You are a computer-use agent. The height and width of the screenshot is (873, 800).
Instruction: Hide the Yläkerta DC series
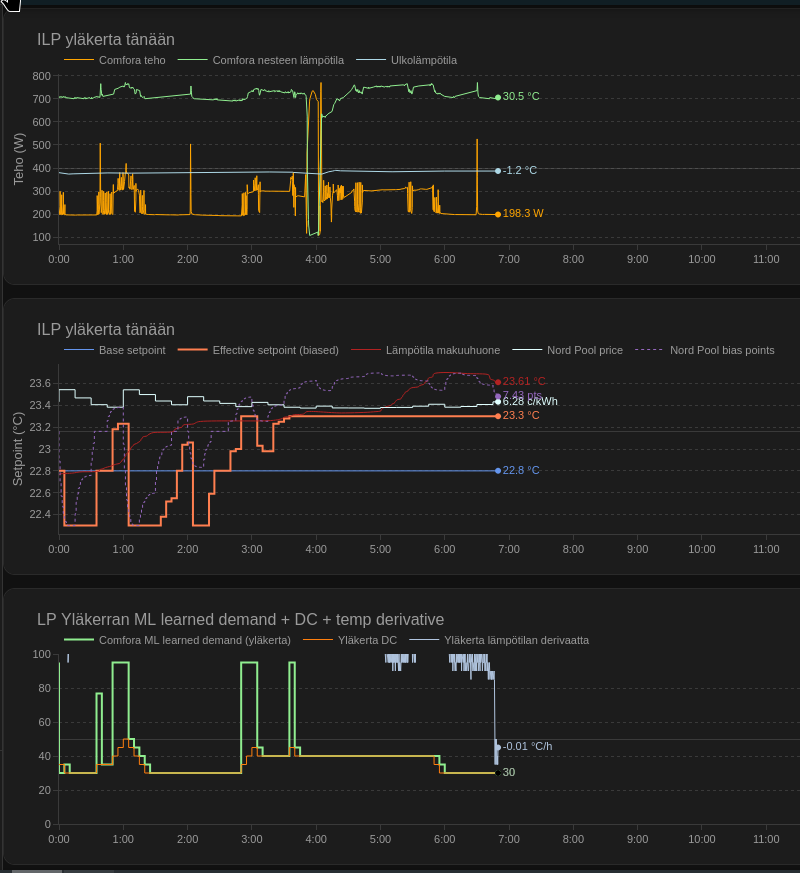click(366, 640)
